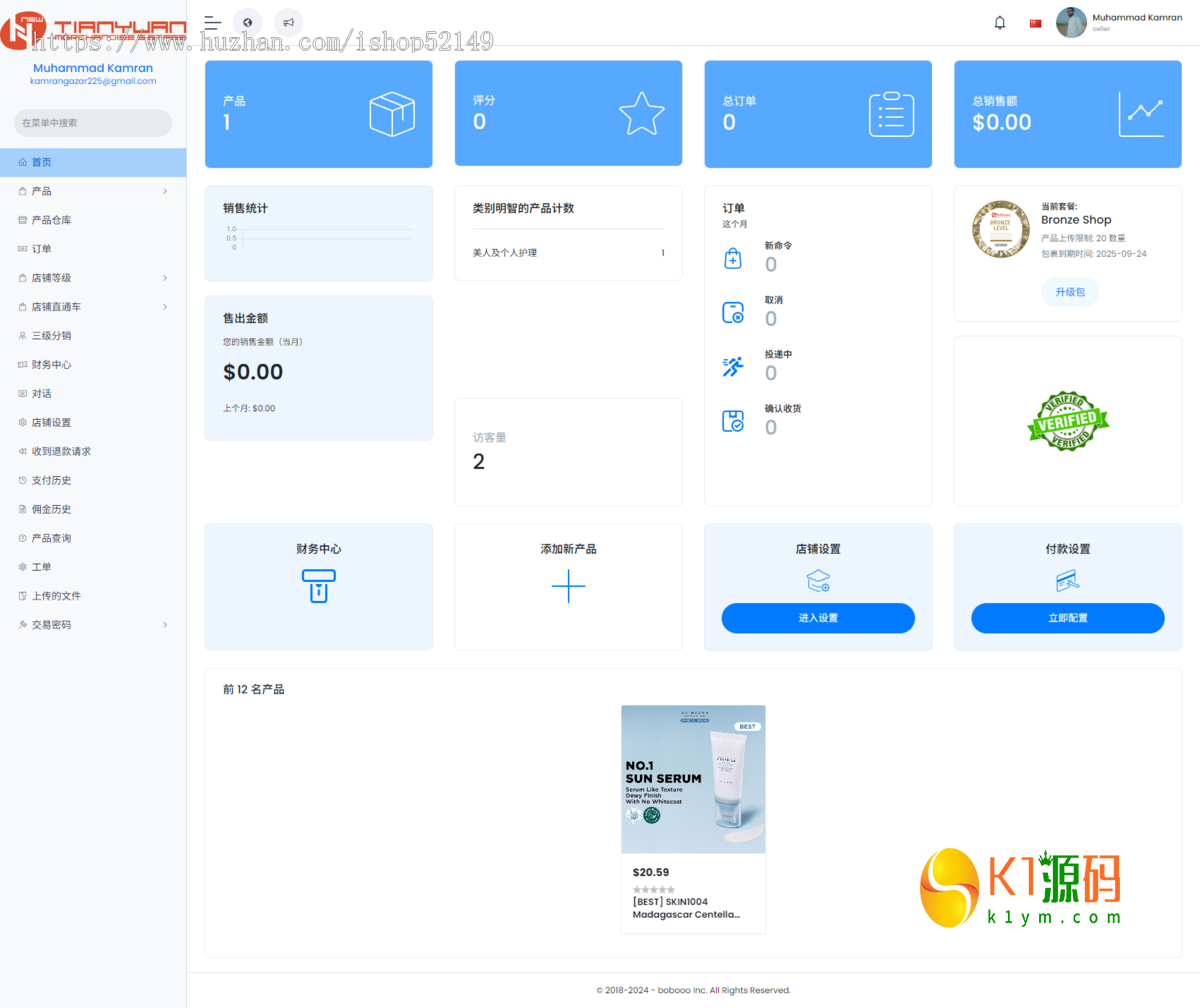Click the 店铺设置 graduation cap icon
The image size is (1200, 1008).
818,581
